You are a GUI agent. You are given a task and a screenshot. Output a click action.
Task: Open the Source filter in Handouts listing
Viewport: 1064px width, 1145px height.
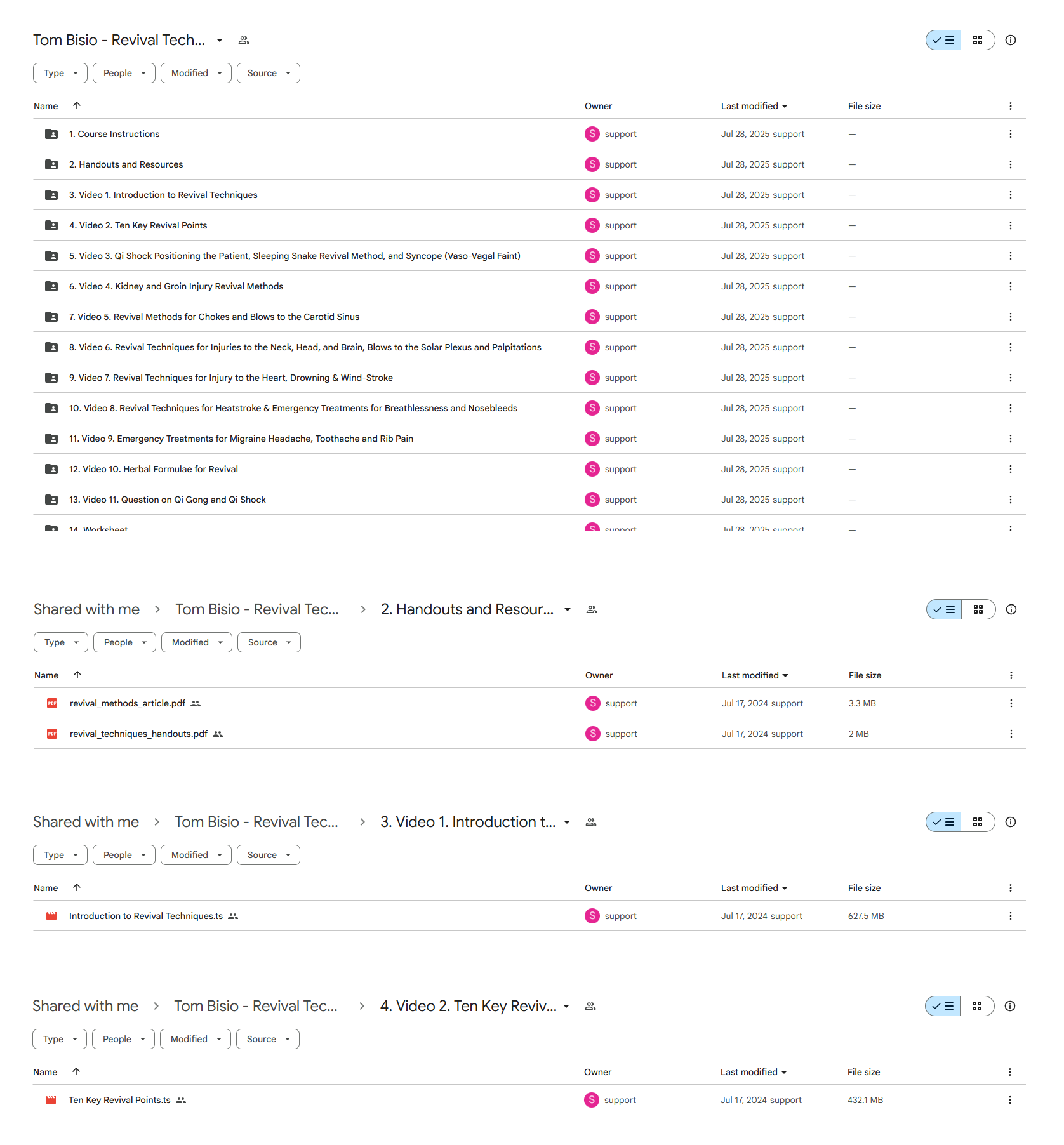269,642
